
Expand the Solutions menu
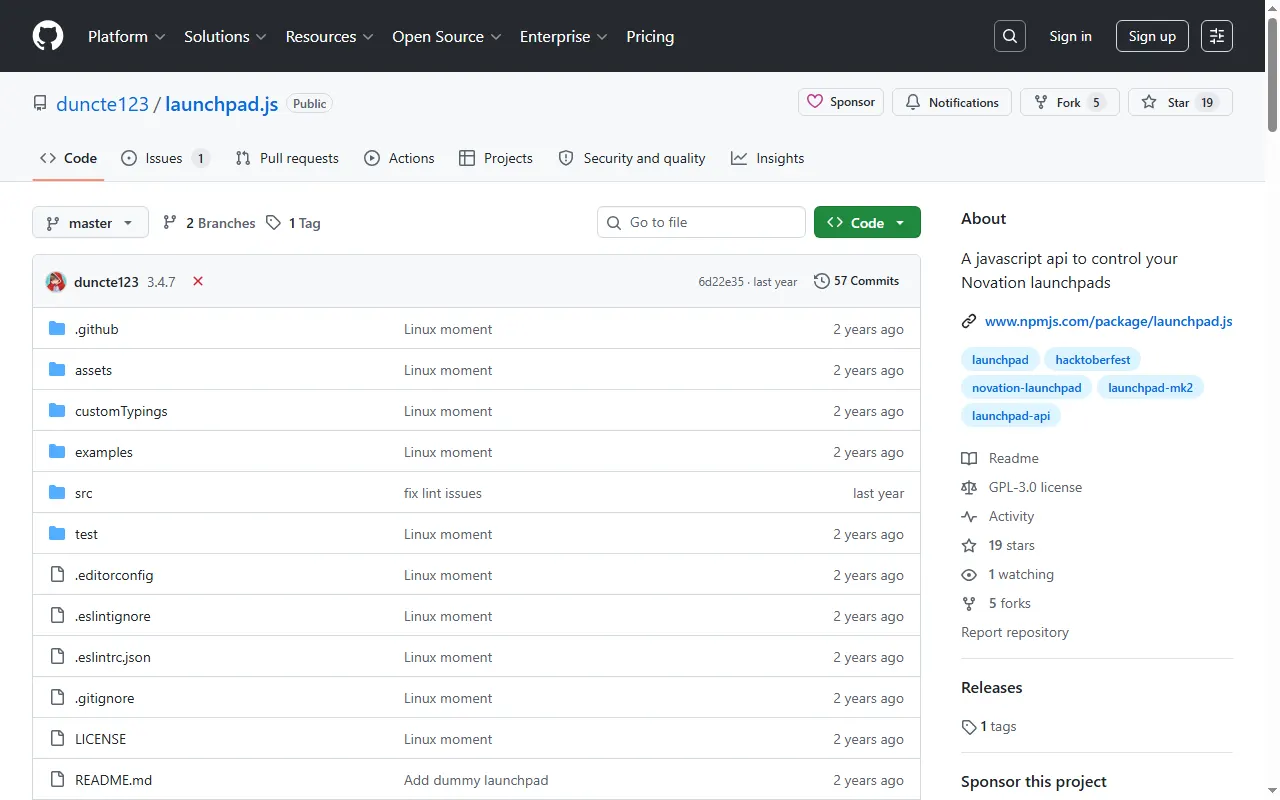coord(225,36)
